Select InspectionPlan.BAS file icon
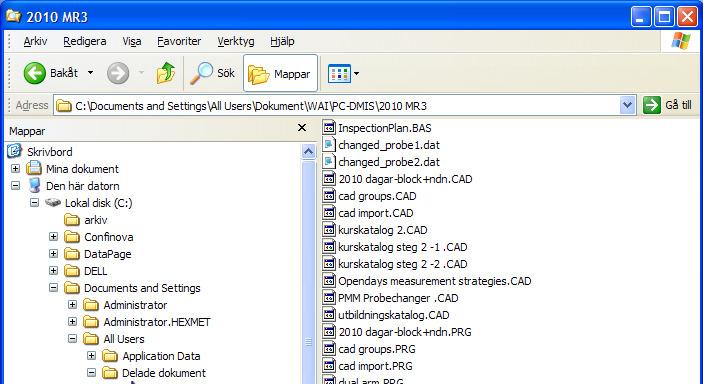Image resolution: width=703 pixels, height=384 pixels. (329, 128)
